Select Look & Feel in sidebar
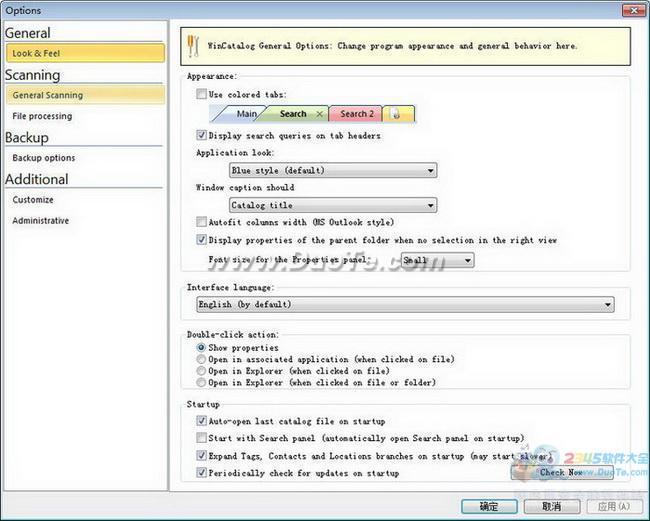The width and height of the screenshot is (650, 521). 85,53
